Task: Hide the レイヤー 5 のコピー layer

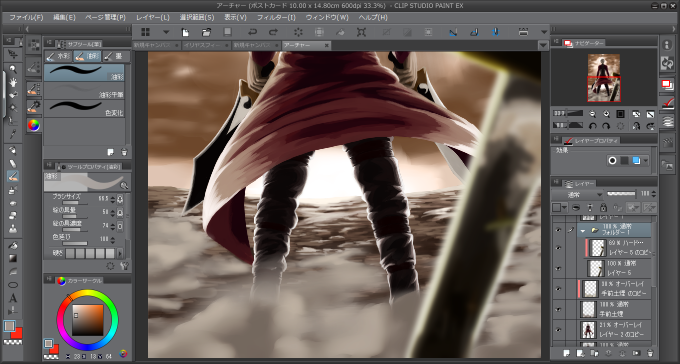Action: point(559,248)
